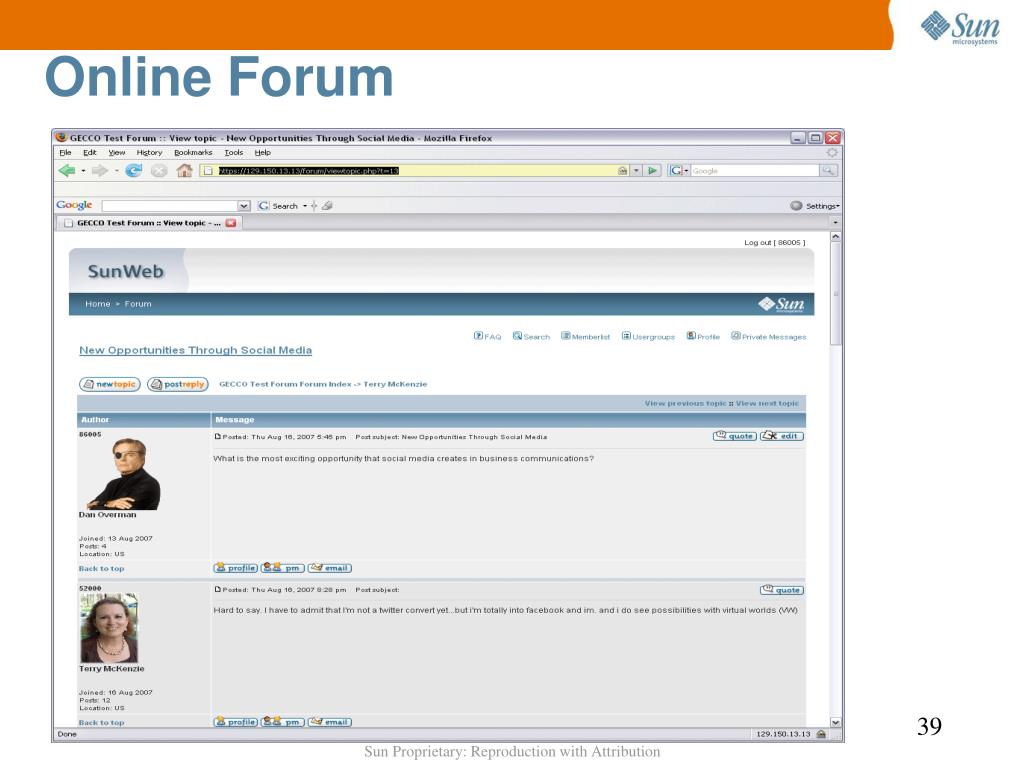
Task: Click profile button under Terry McKenzie's post
Action: (236, 722)
